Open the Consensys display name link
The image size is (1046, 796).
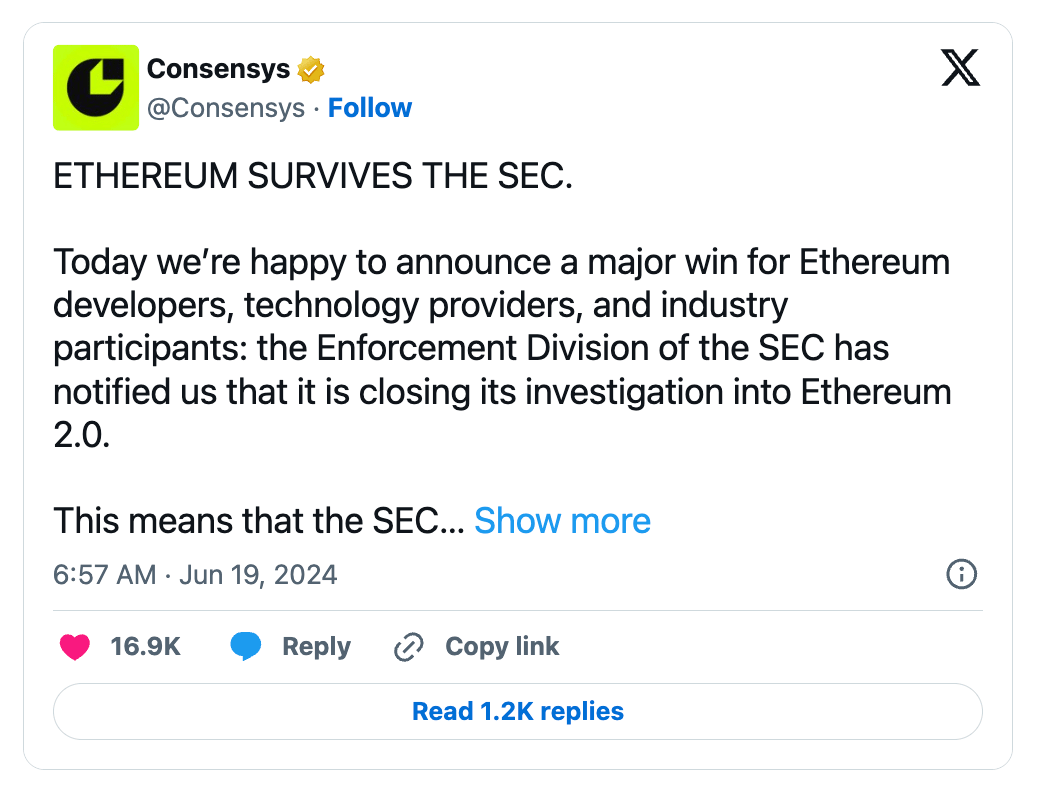pyautogui.click(x=218, y=69)
